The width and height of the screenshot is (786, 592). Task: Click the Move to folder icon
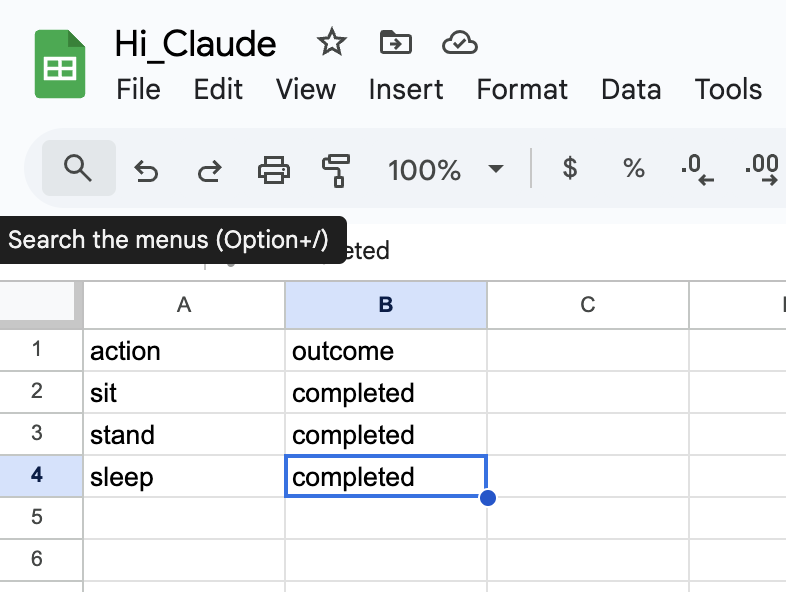[x=396, y=42]
